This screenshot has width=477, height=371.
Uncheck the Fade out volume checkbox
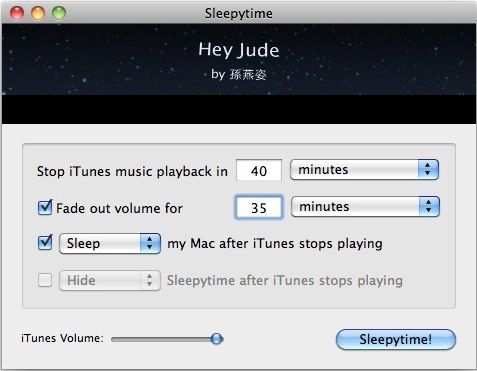pos(45,207)
